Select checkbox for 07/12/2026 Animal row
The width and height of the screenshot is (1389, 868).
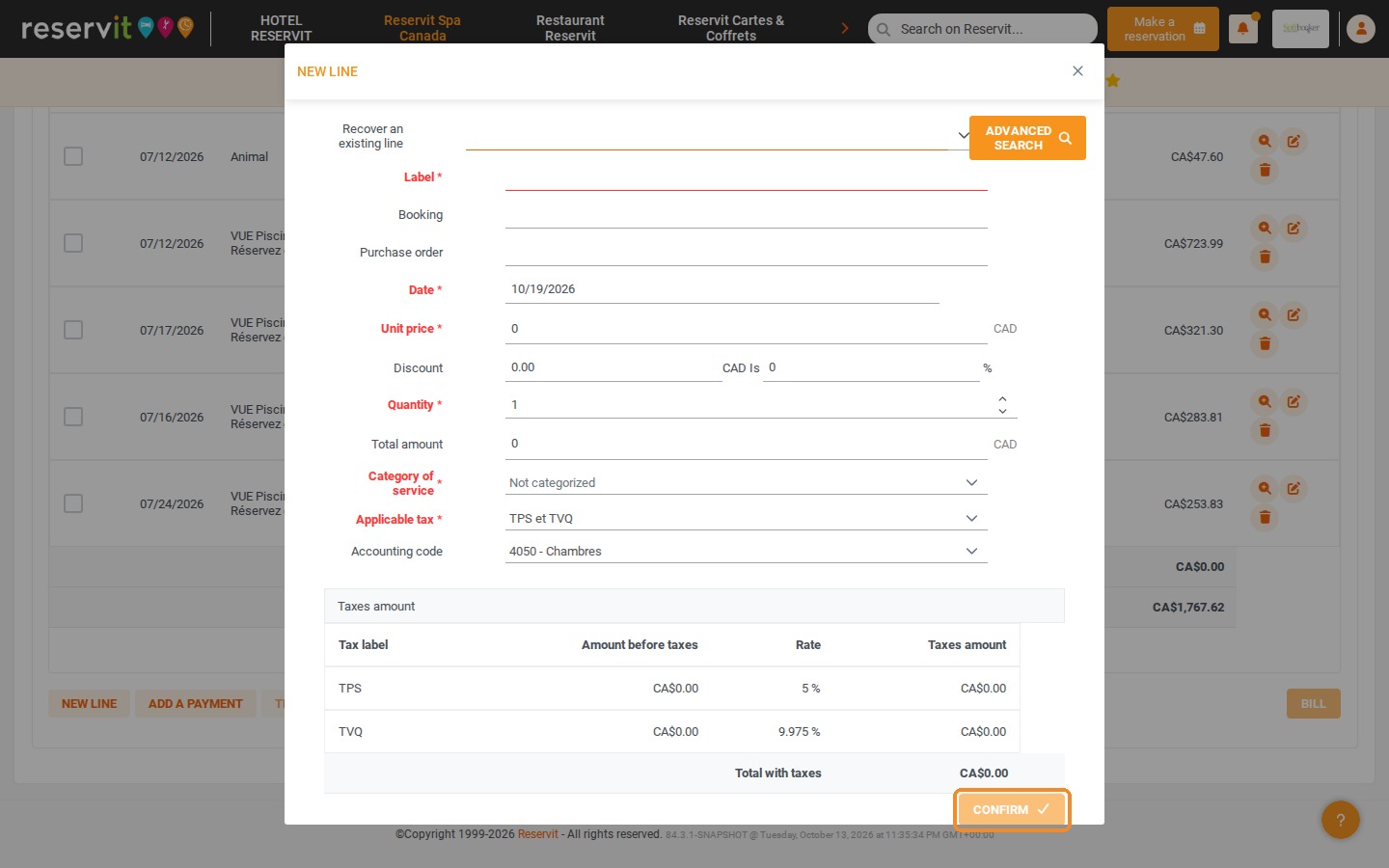73,156
